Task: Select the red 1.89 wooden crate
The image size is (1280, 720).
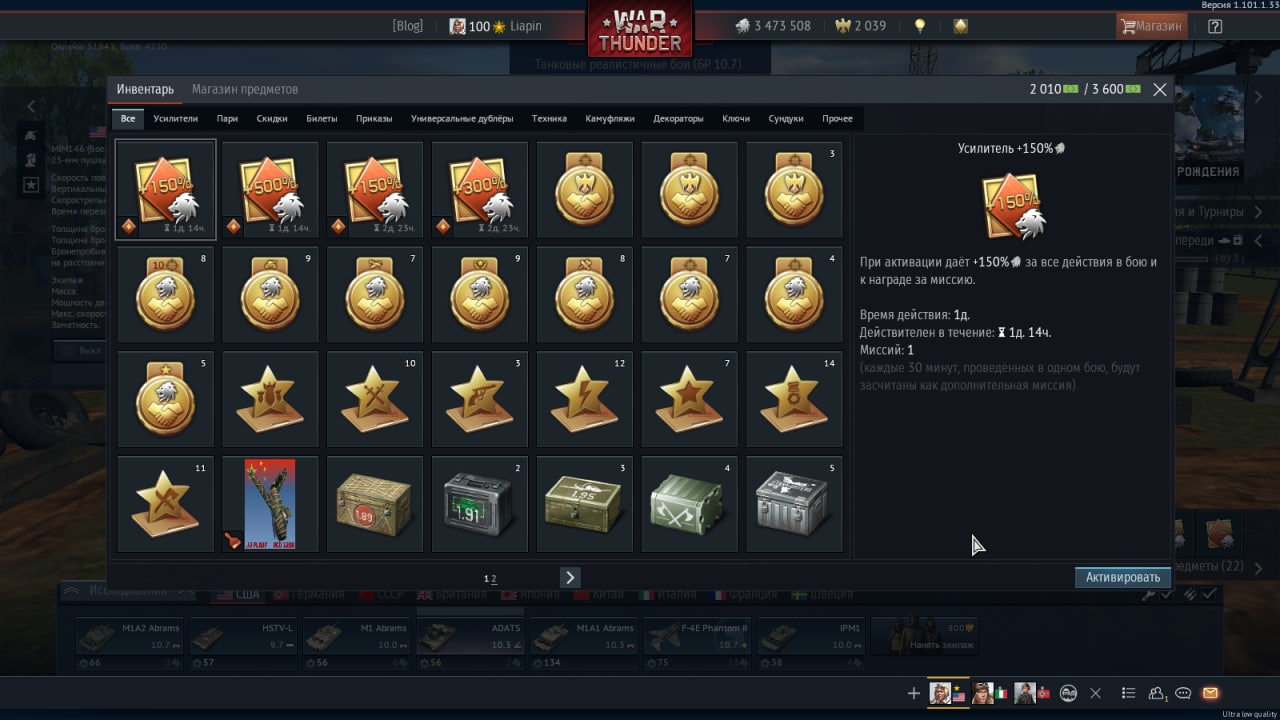Action: point(375,504)
